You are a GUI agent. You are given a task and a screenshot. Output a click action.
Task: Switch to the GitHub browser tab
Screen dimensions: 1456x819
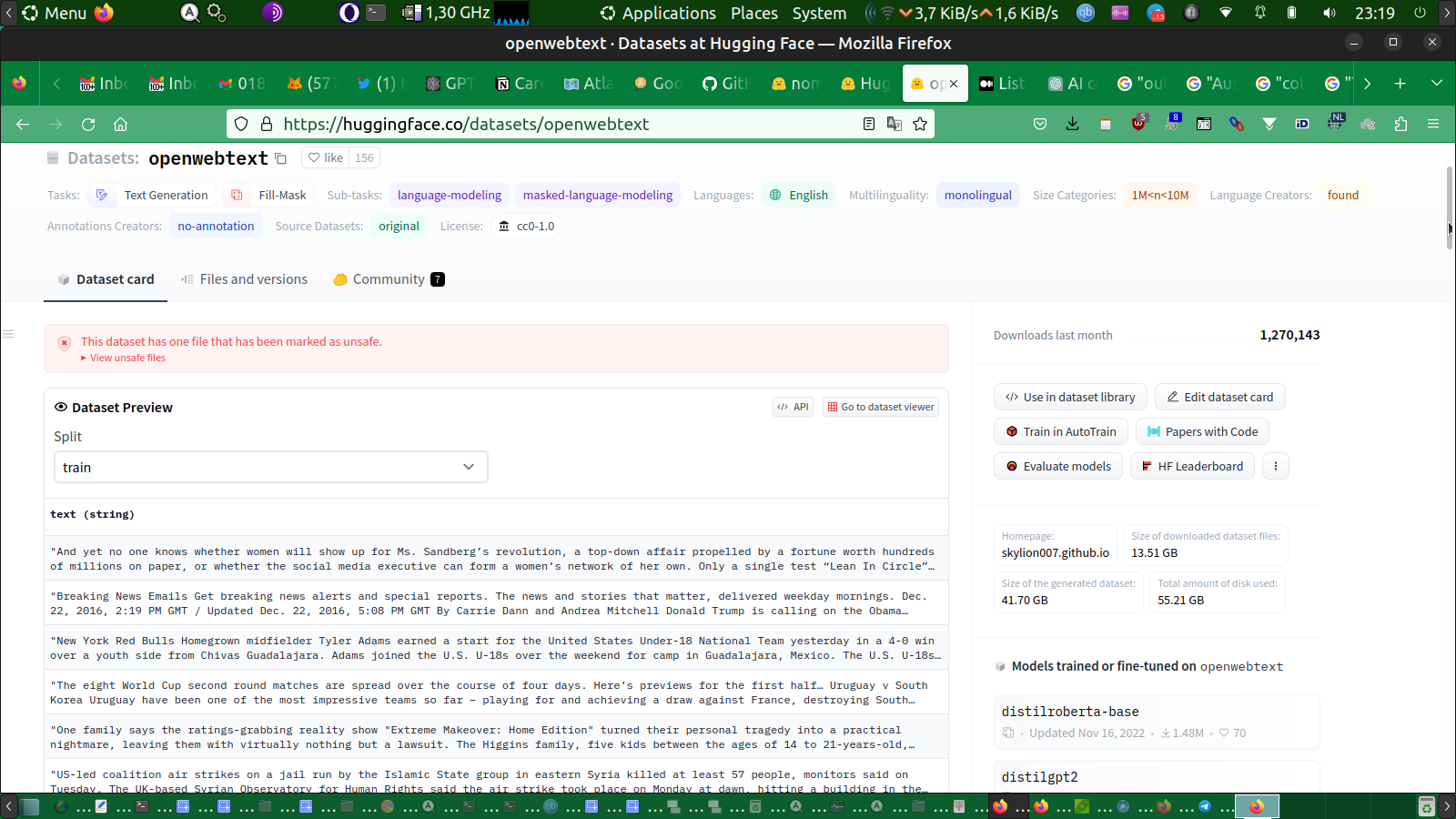click(727, 84)
